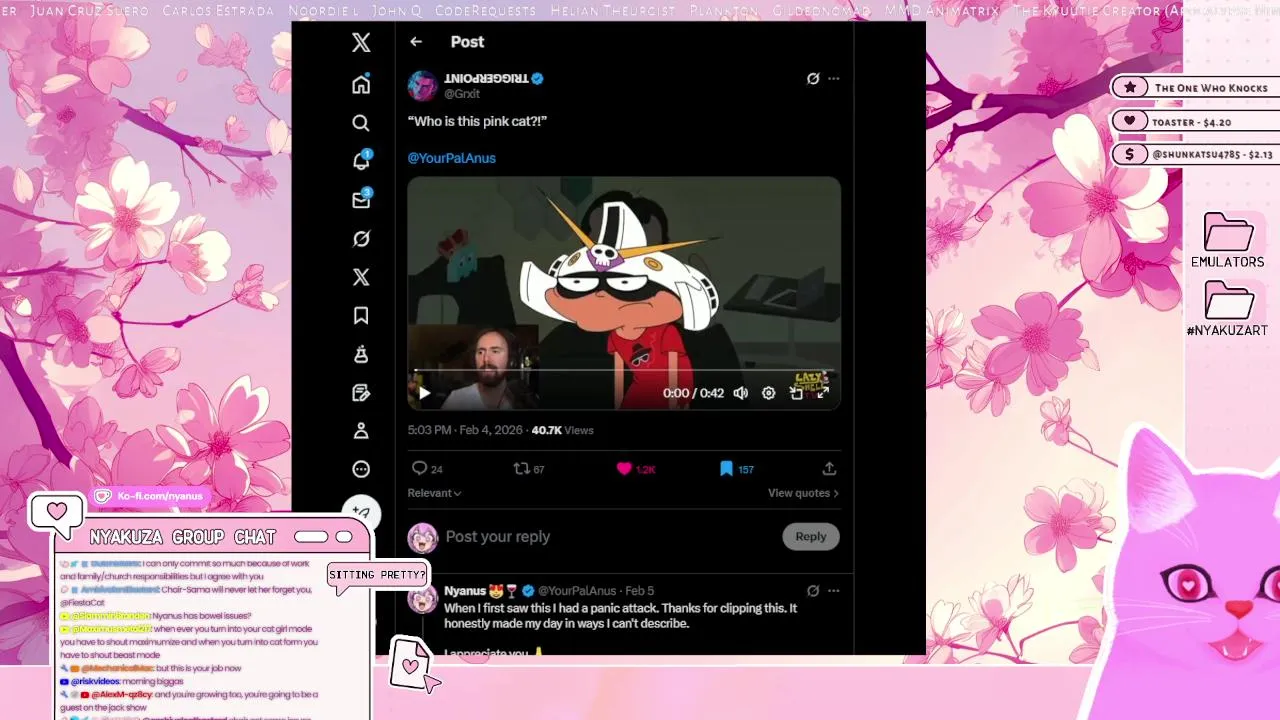The image size is (1280, 720).
Task: Click the @shunkatsu4785 $2.13 badge
Action: [x=1197, y=155]
